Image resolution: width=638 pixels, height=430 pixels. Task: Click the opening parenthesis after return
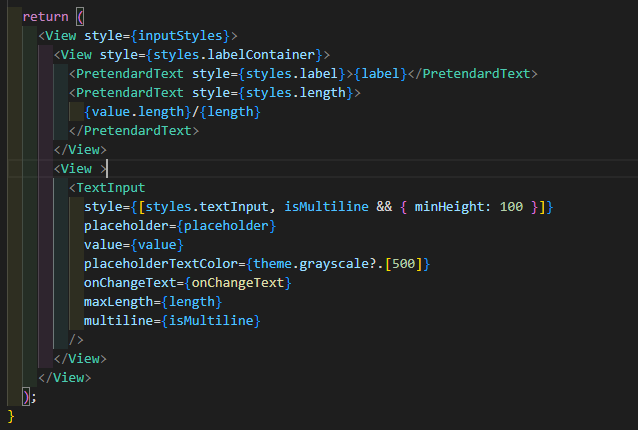[80, 17]
